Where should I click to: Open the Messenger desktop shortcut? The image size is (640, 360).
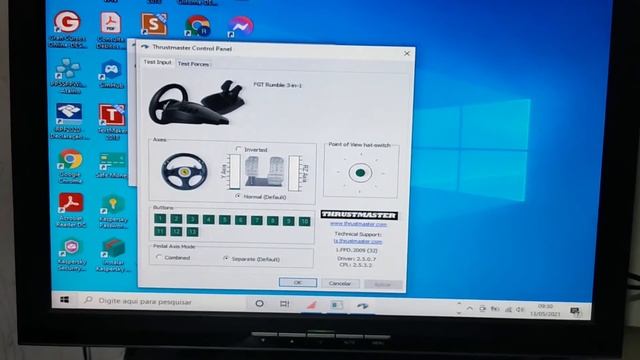pos(240,27)
